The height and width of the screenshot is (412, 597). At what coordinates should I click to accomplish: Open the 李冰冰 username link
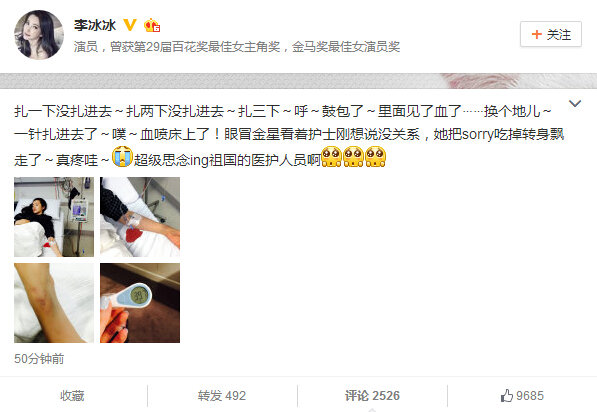95,25
